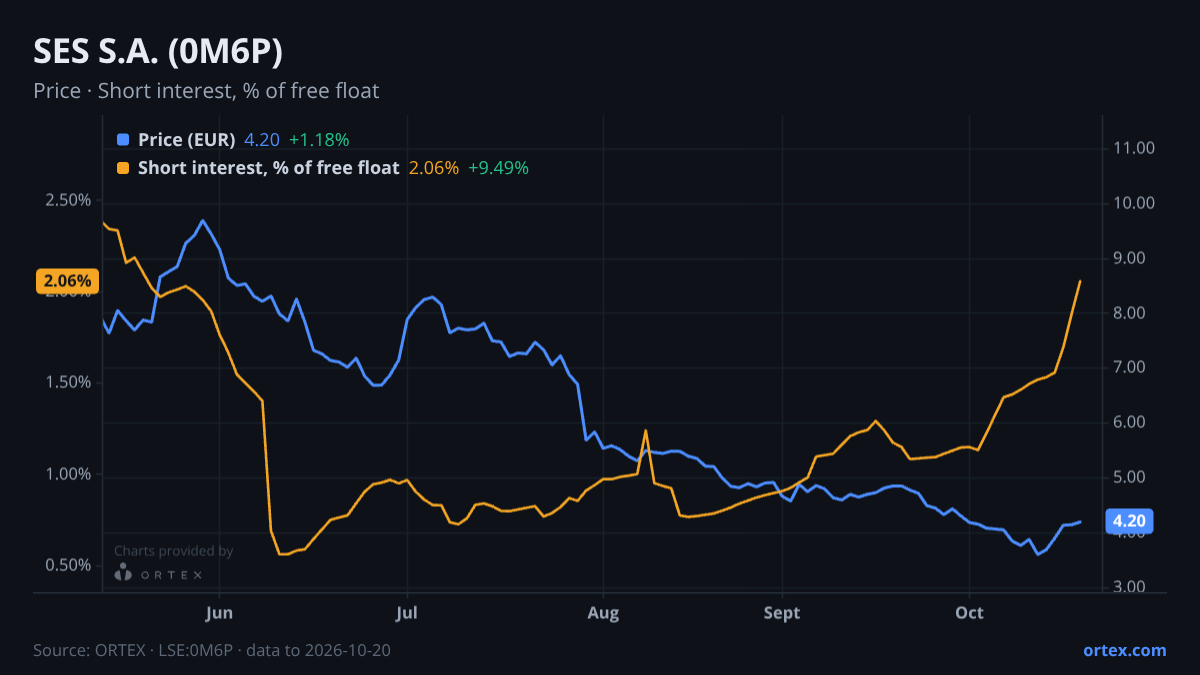Click the 0.50% left axis label
The image size is (1200, 675).
(x=68, y=565)
